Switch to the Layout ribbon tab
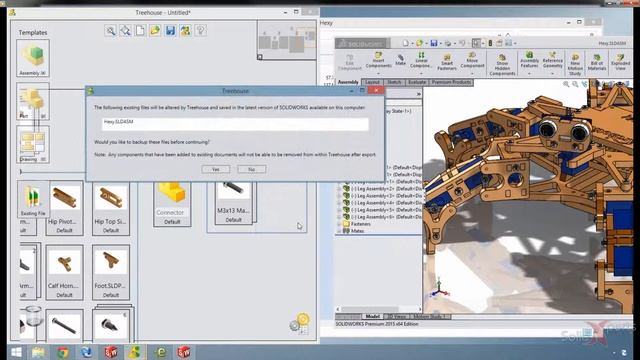The height and width of the screenshot is (360, 640). [x=372, y=82]
